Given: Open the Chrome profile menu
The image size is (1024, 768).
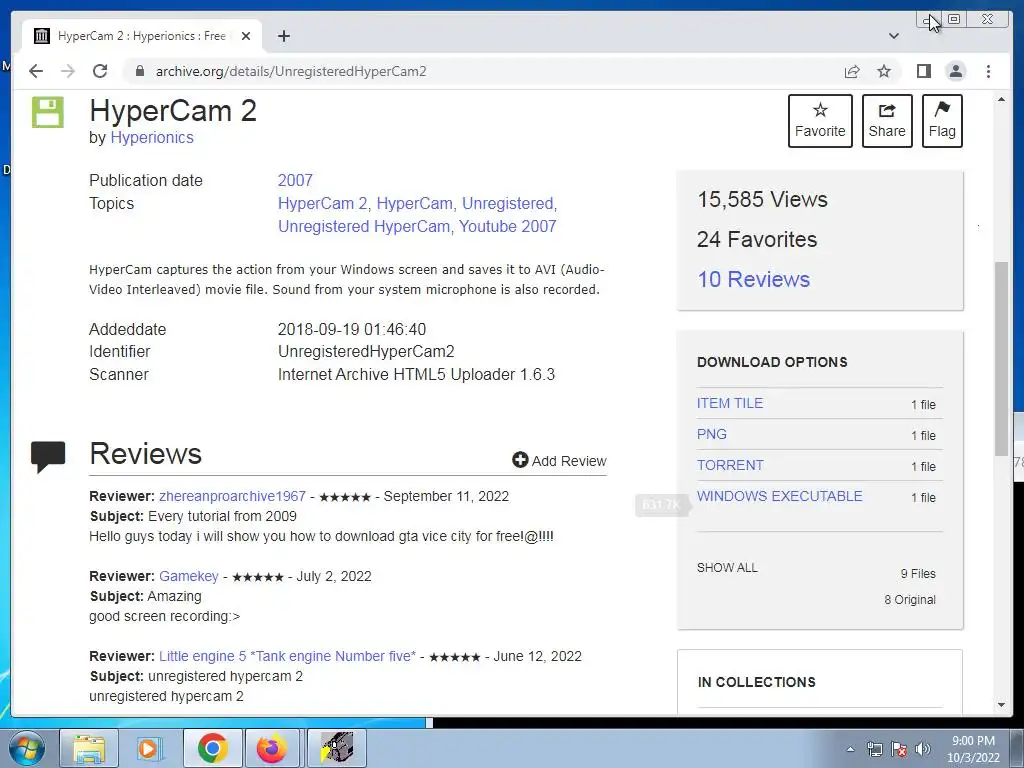Looking at the screenshot, I should click(955, 71).
